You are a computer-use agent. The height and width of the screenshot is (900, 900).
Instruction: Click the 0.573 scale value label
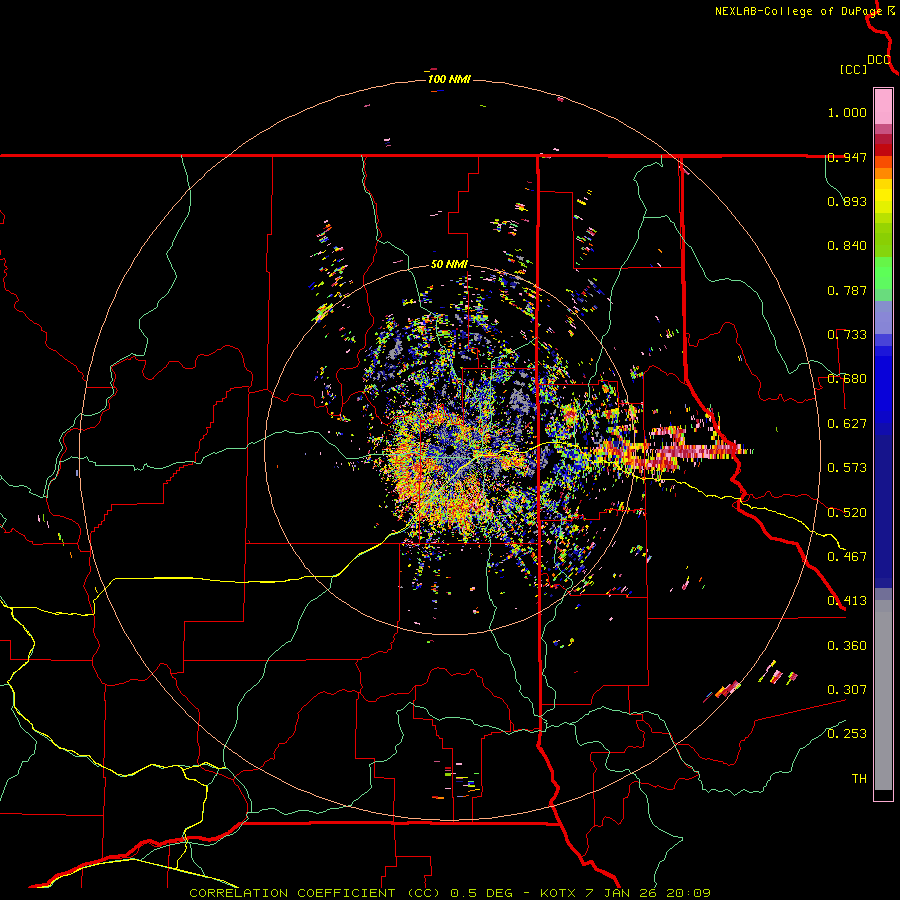point(847,468)
